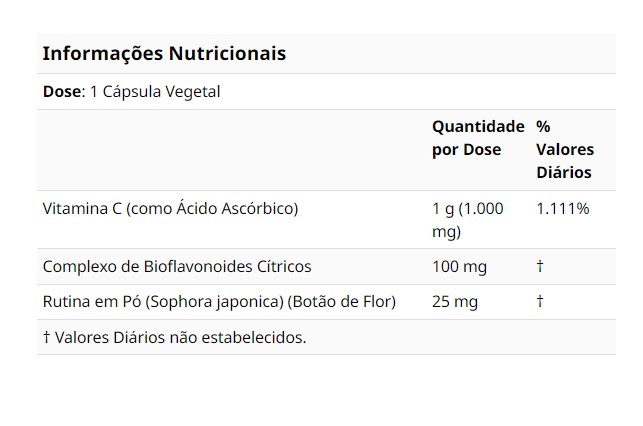
Task: Click the 1 g (1.000 mg) amount
Action: pyautogui.click(x=467, y=220)
